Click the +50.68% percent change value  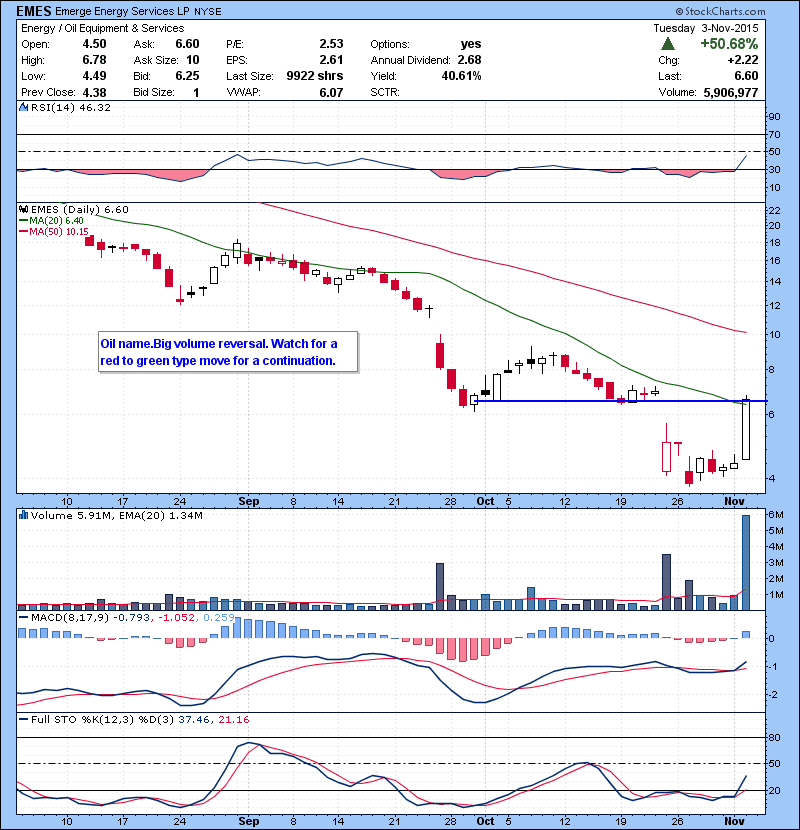click(729, 44)
